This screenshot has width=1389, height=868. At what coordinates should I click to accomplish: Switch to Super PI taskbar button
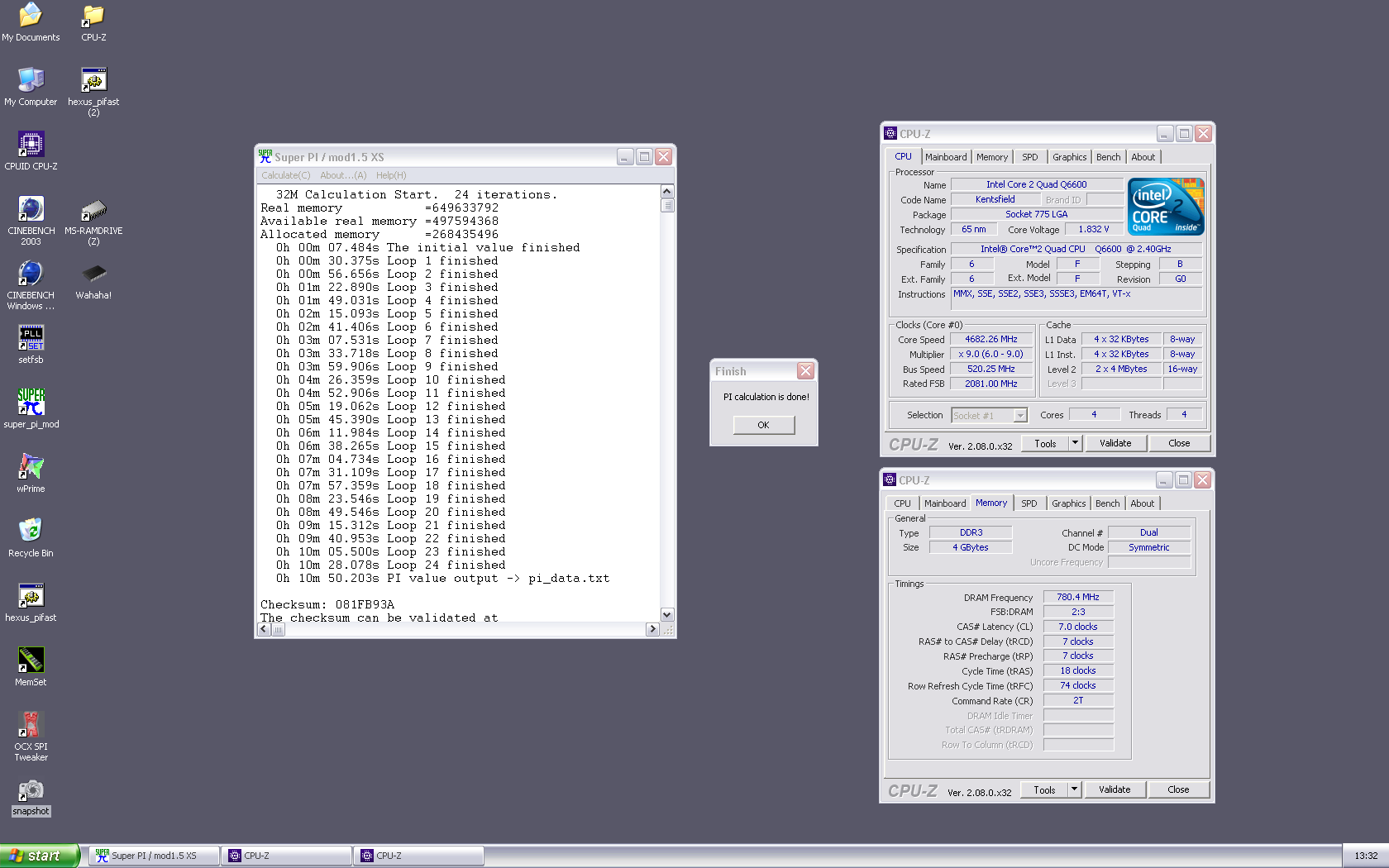tap(154, 856)
